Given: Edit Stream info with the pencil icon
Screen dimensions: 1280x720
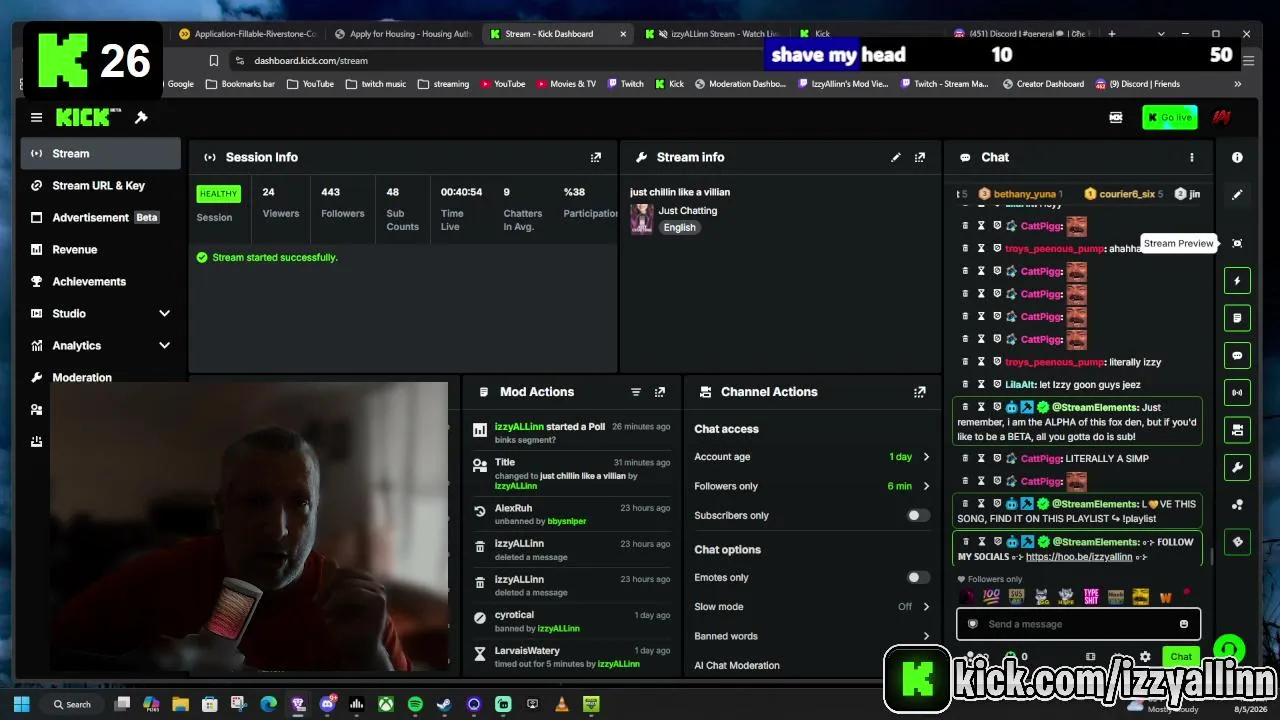Looking at the screenshot, I should 896,157.
